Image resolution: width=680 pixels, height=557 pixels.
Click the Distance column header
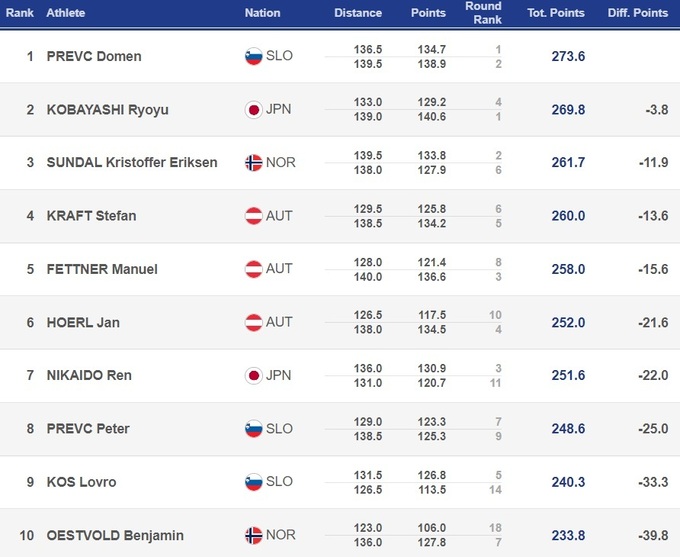tap(358, 13)
